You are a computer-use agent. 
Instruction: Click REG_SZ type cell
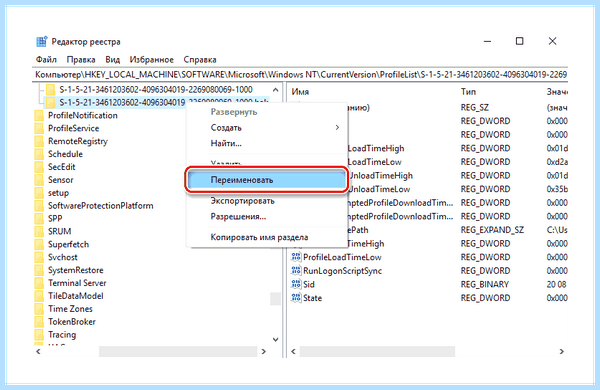pyautogui.click(x=475, y=108)
